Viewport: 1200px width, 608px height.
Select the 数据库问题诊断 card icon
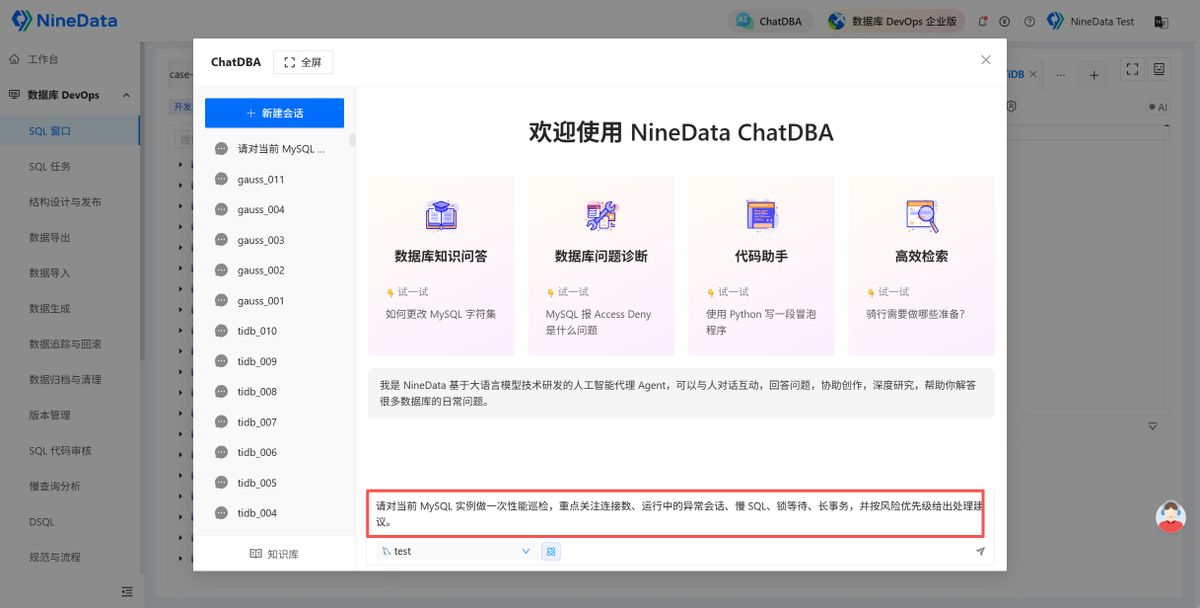point(601,215)
